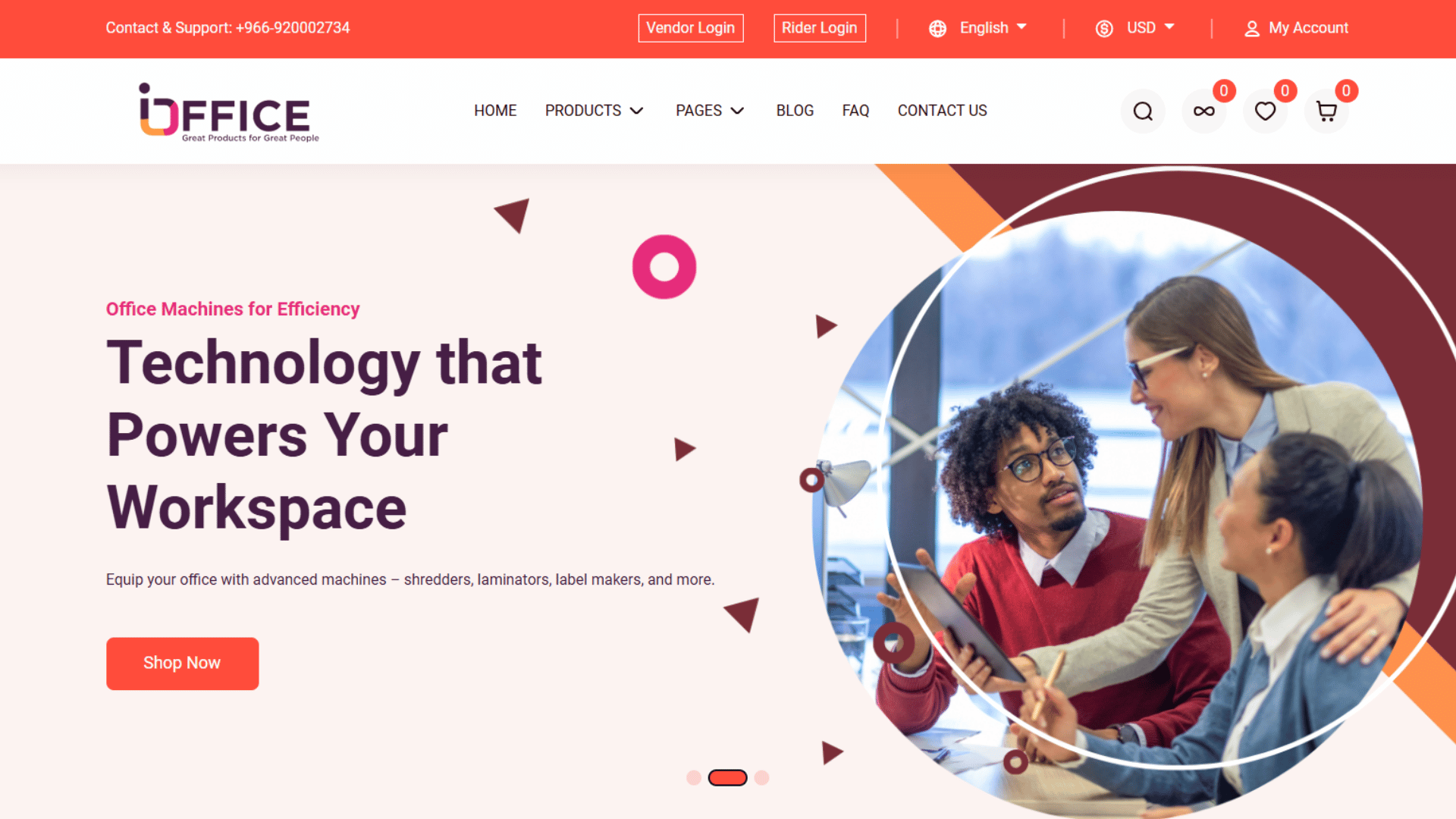The height and width of the screenshot is (819, 1456).
Task: Click the iOffice logo
Action: (229, 112)
